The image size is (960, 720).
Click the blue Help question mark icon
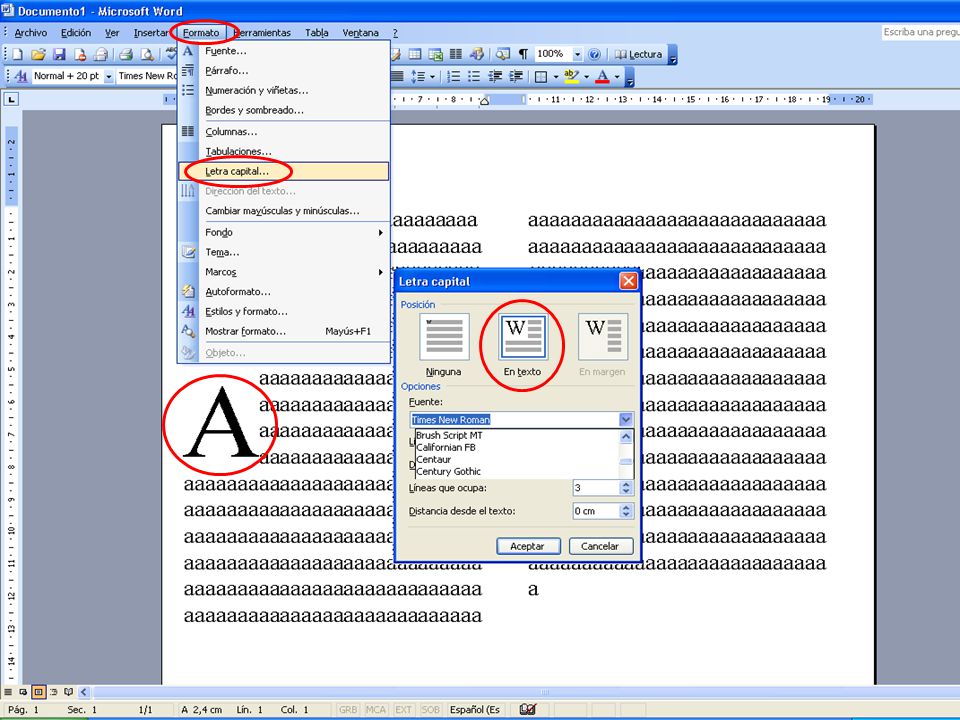tap(594, 54)
